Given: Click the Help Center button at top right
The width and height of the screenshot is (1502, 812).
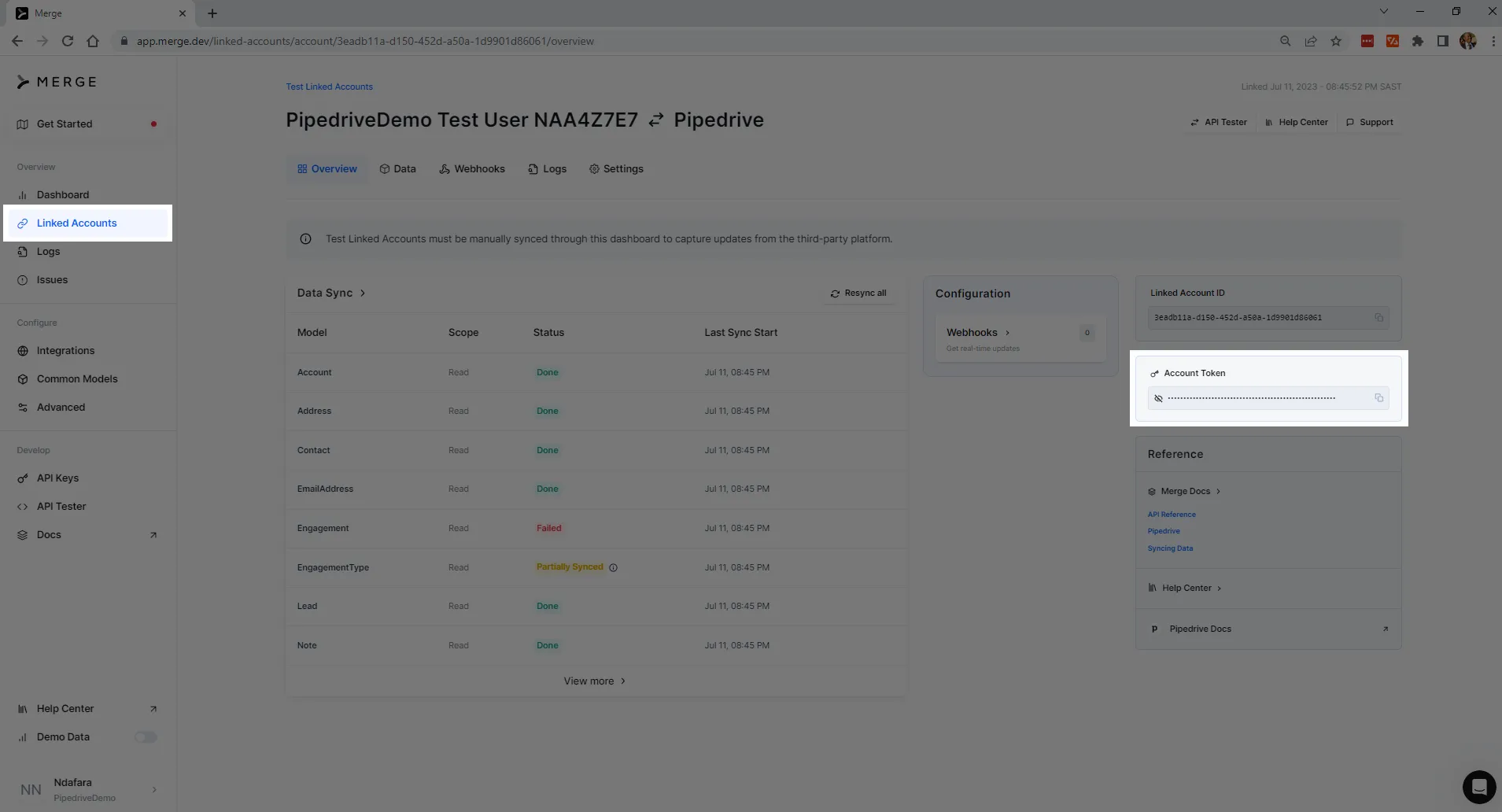Looking at the screenshot, I should (x=1296, y=122).
